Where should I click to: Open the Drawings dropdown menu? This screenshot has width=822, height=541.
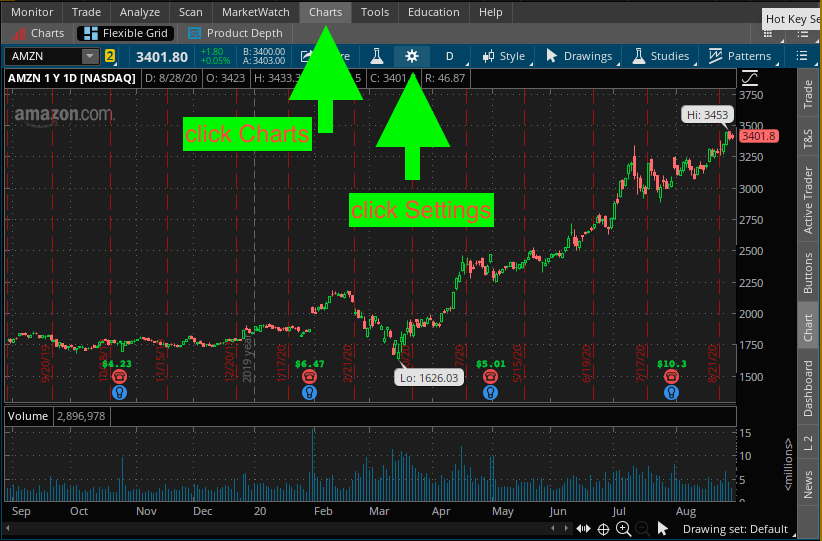(579, 56)
